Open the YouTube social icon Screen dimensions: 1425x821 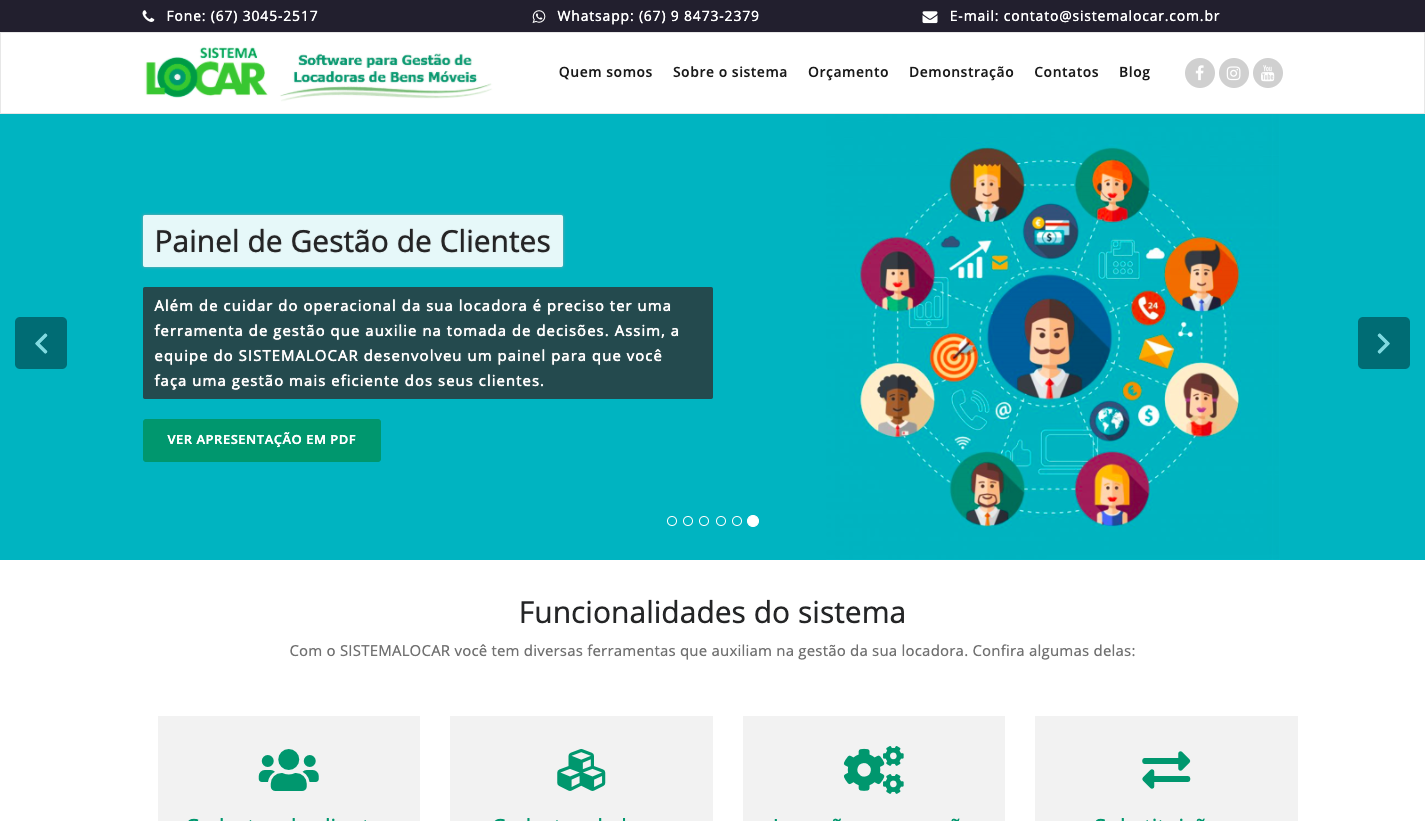[x=1268, y=73]
